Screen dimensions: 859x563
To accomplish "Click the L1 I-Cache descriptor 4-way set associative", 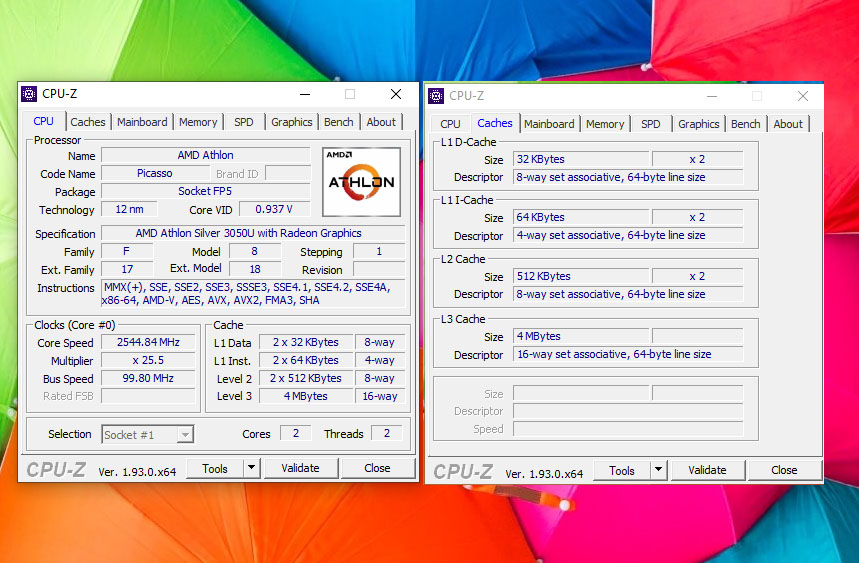I will (628, 235).
